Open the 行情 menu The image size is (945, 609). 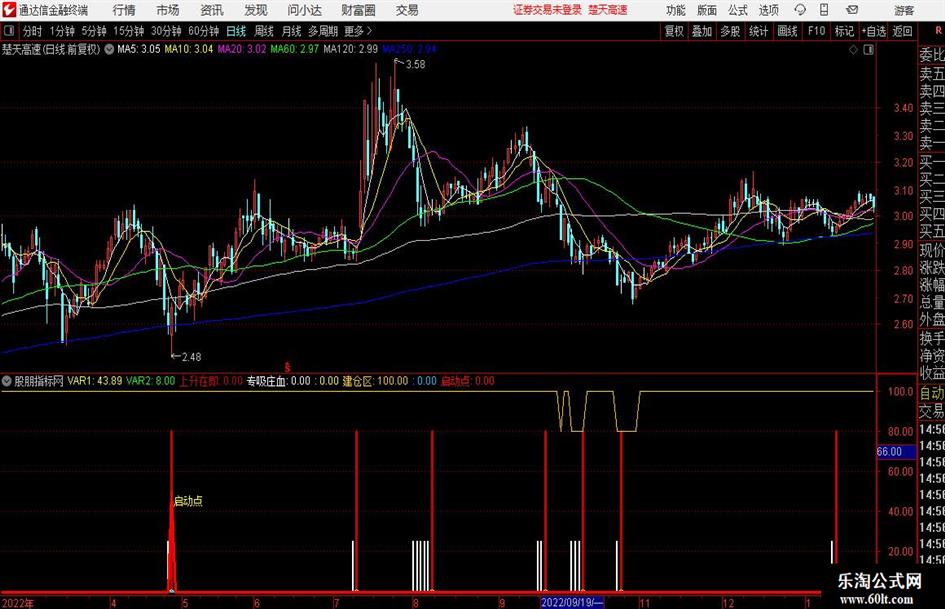pos(124,10)
